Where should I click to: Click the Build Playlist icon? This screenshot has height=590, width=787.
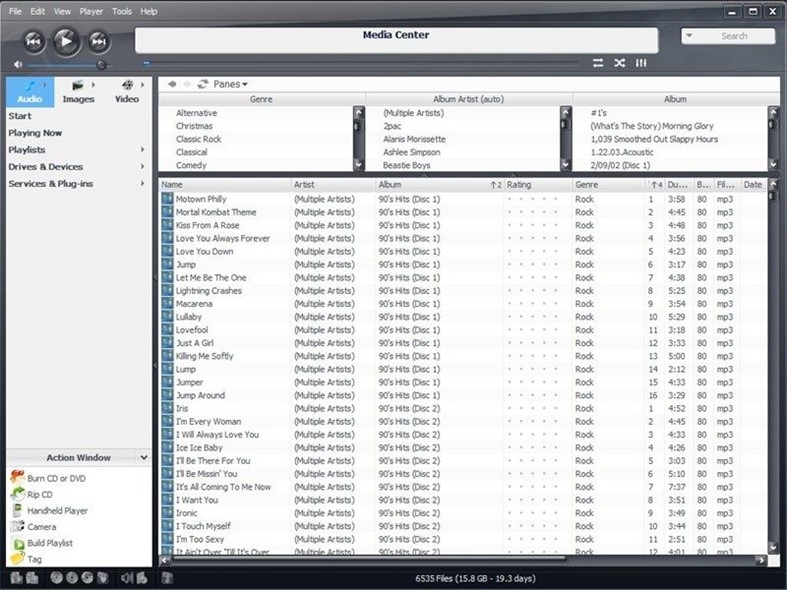pos(18,542)
